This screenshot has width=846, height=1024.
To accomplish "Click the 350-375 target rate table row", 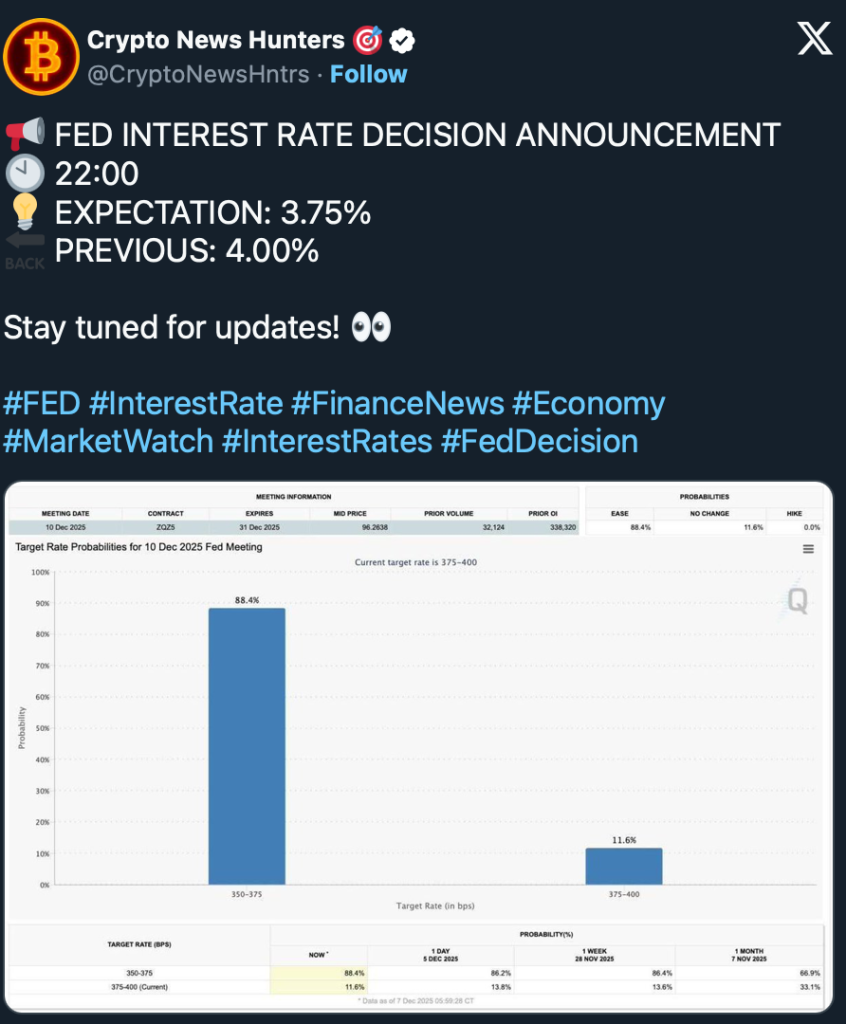I will (140, 972).
